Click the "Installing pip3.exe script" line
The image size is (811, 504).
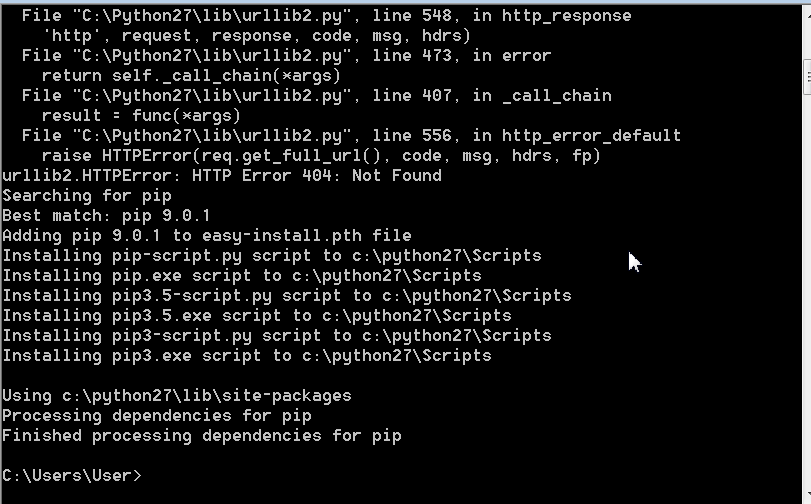click(246, 355)
